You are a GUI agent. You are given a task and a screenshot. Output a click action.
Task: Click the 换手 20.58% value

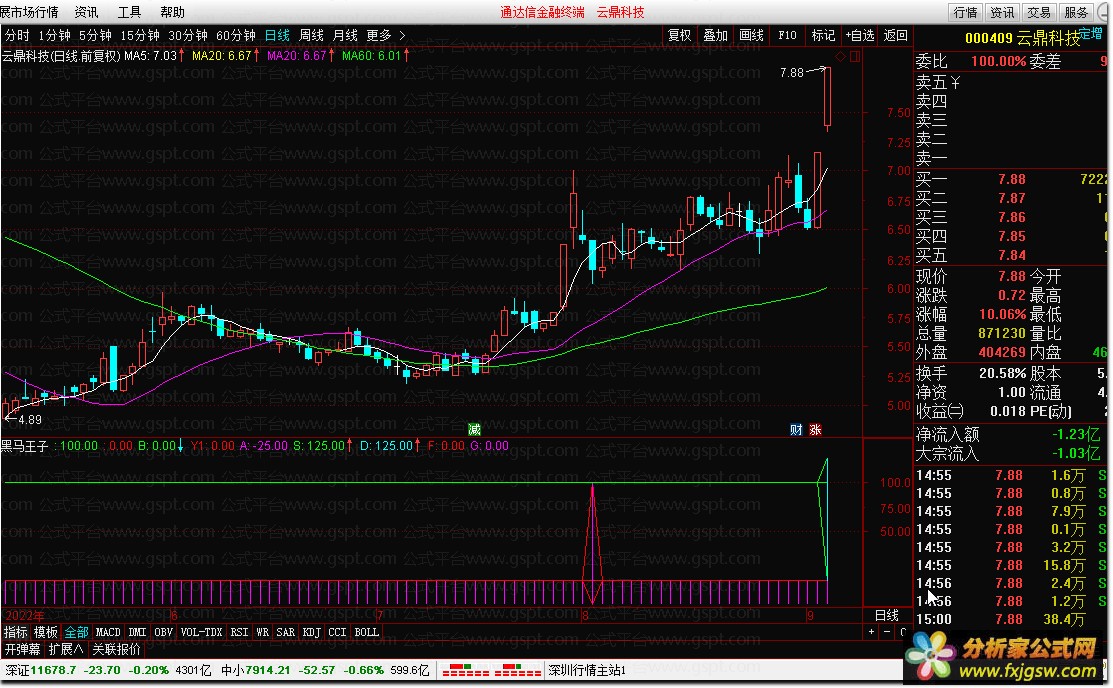1002,373
